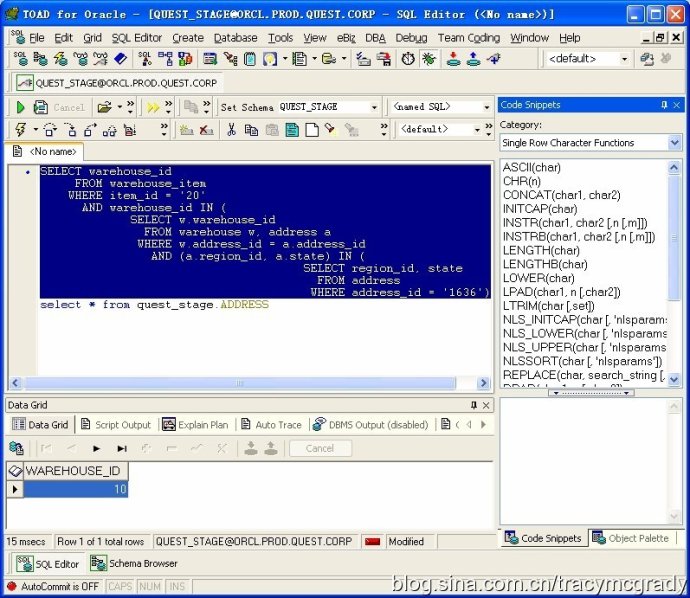Click the blank new page icon

(x=312, y=130)
